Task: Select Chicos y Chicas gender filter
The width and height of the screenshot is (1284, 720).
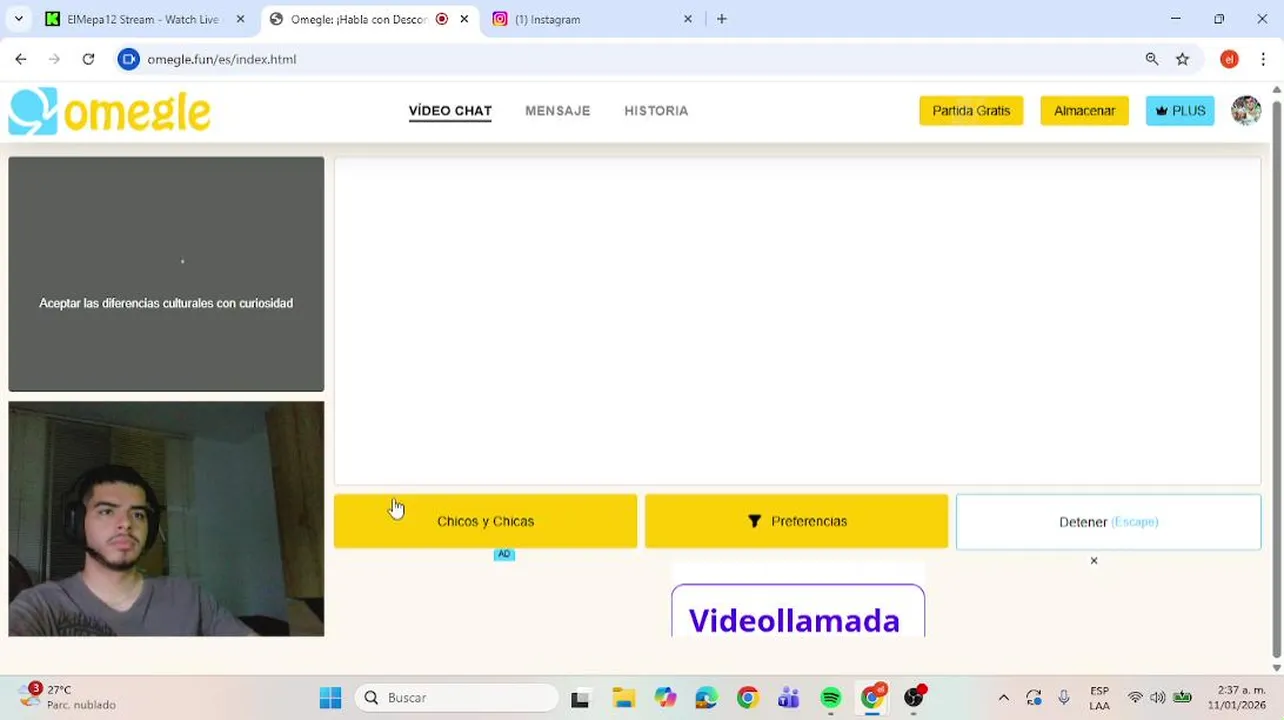Action: pos(485,521)
